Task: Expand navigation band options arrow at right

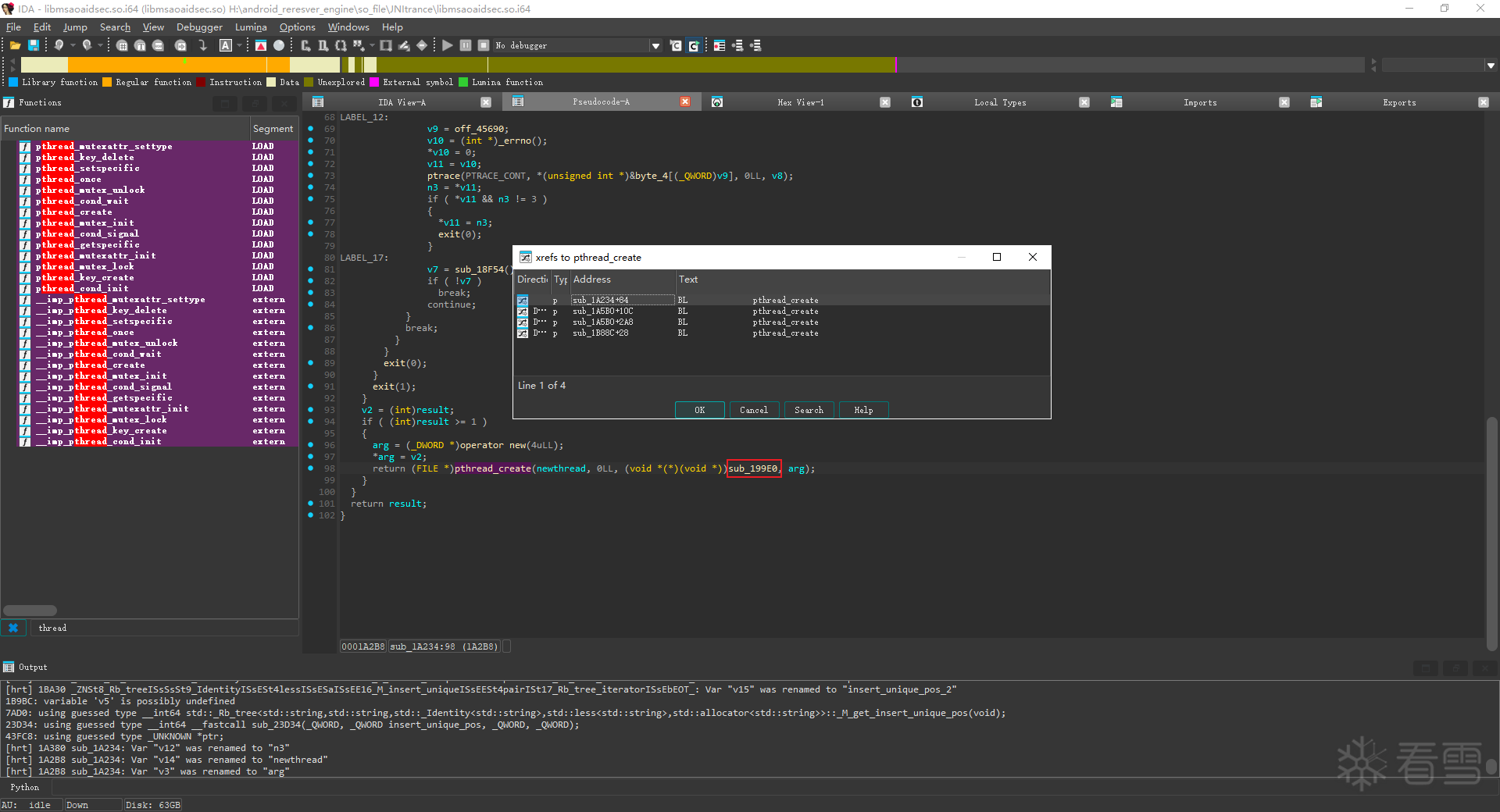Action: pos(1491,66)
